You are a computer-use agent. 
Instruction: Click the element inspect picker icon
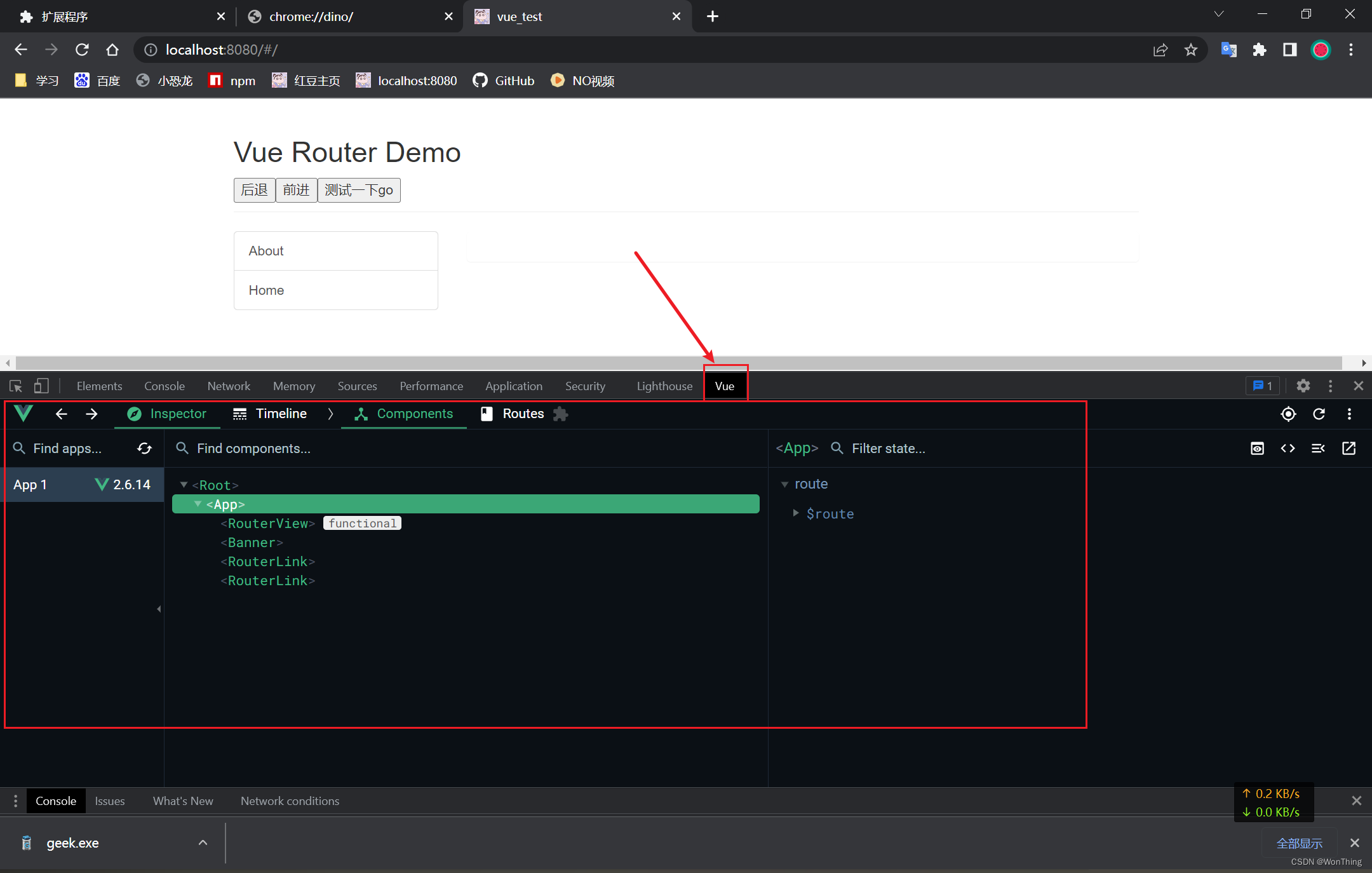point(16,386)
